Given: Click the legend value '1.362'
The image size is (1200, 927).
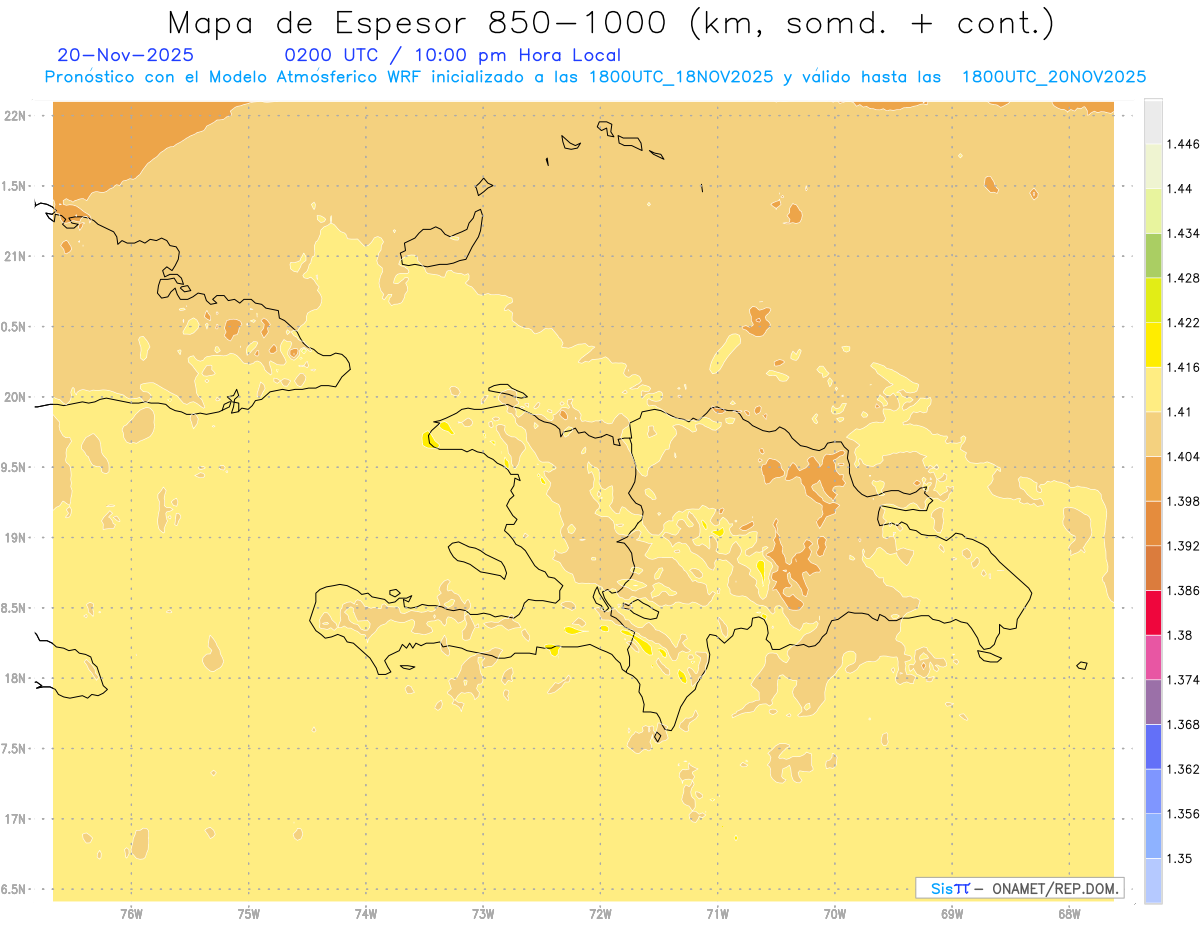Looking at the screenshot, I should [x=1183, y=769].
